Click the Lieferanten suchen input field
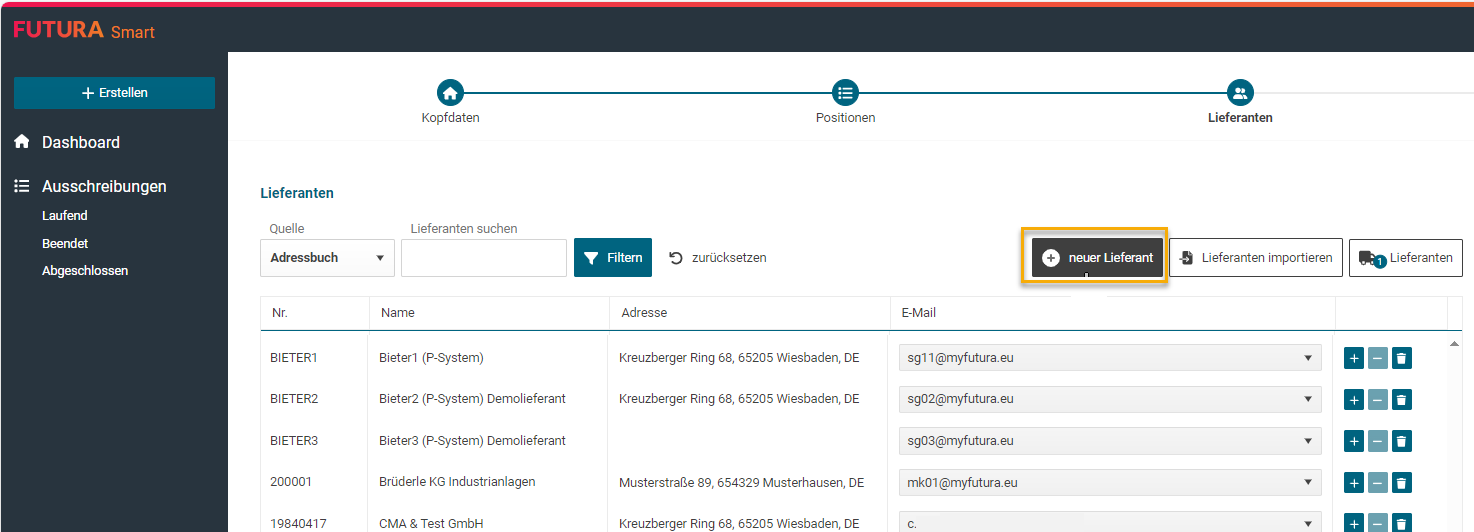1474x532 pixels. click(x=484, y=258)
